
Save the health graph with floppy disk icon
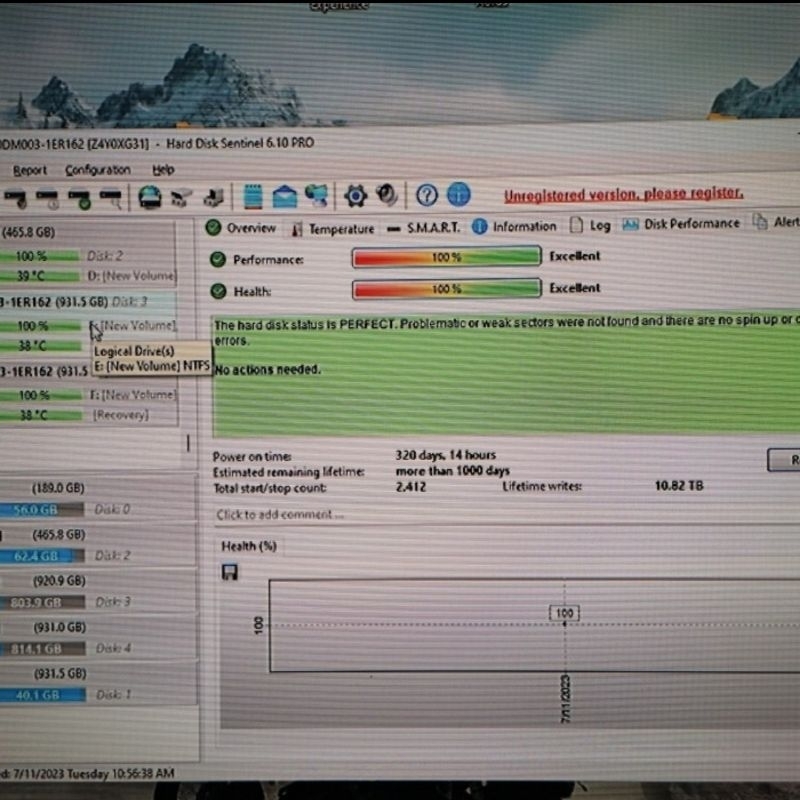click(230, 572)
